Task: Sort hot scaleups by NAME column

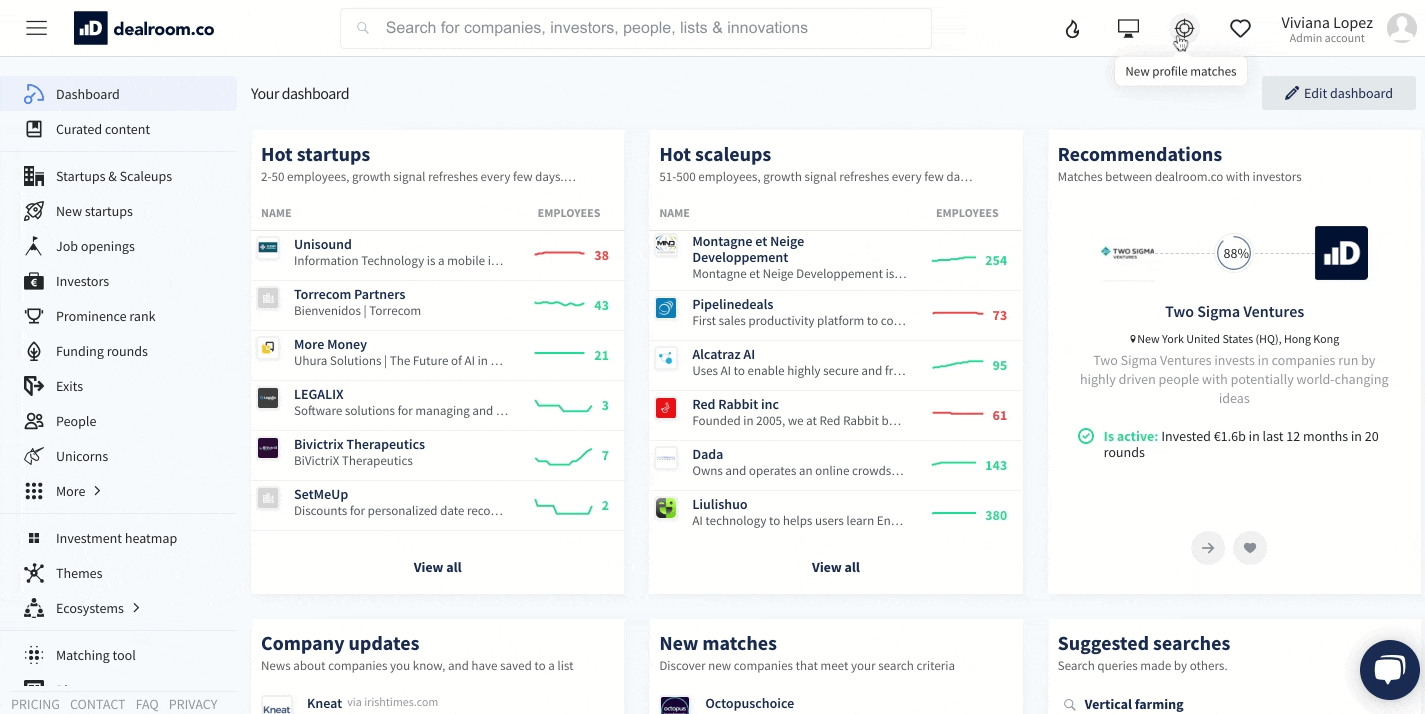Action: (x=675, y=213)
